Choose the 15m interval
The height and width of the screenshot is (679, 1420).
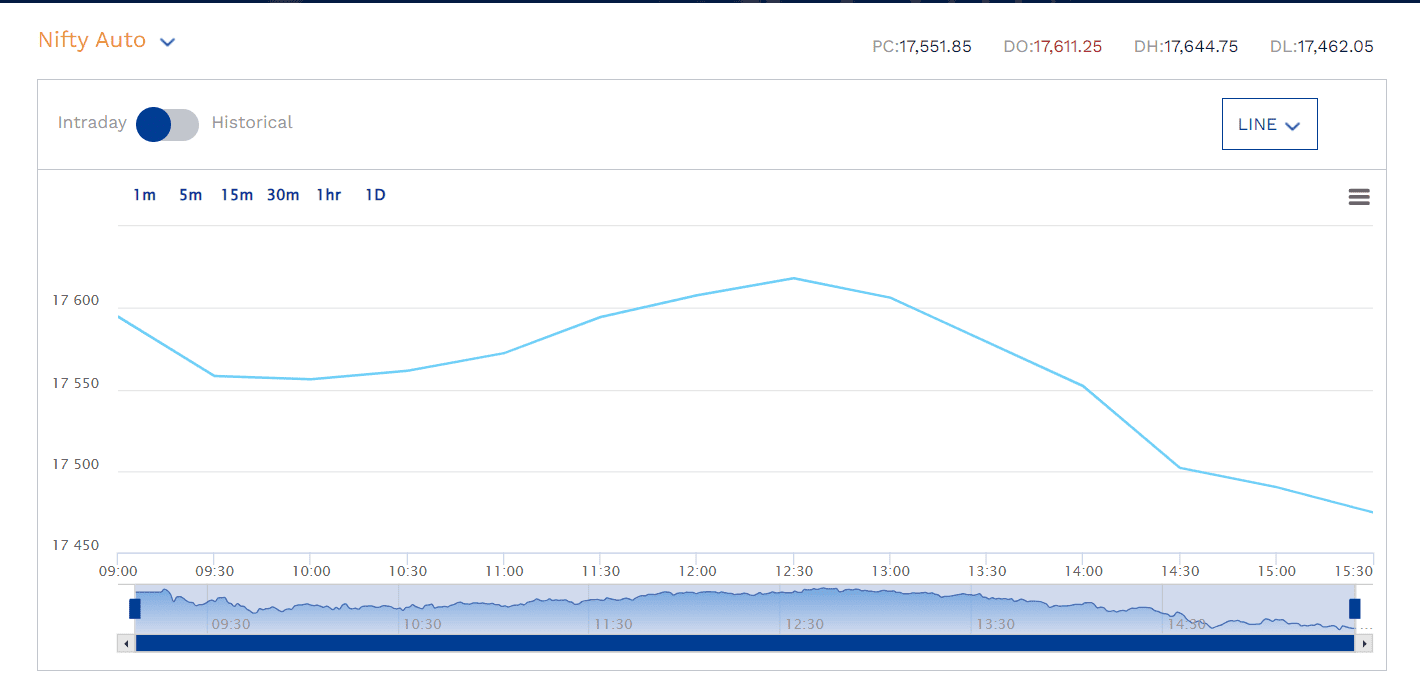(x=237, y=195)
